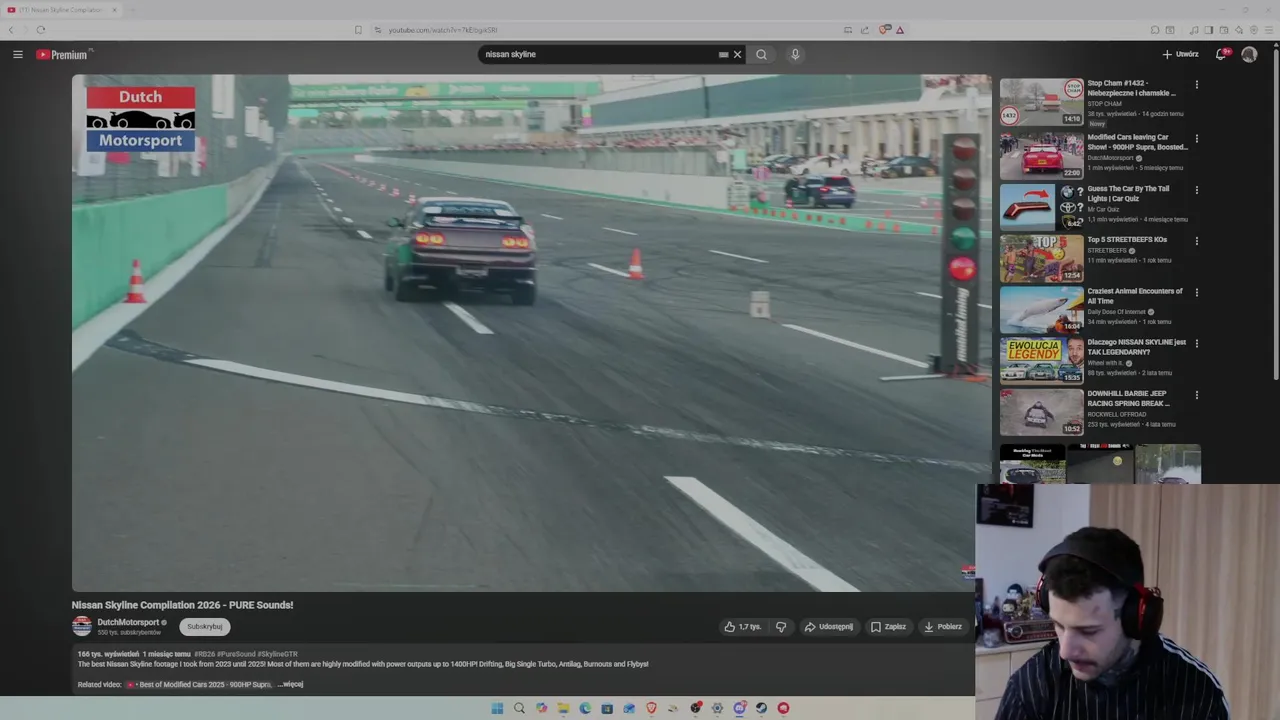This screenshot has width=1280, height=720.
Task: Open Settings gear in the taskbar
Action: 717,708
